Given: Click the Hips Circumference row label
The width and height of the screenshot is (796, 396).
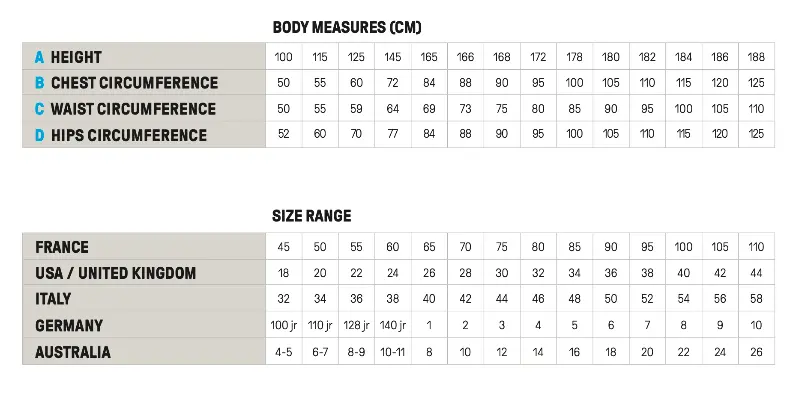Looking at the screenshot, I should point(129,135).
